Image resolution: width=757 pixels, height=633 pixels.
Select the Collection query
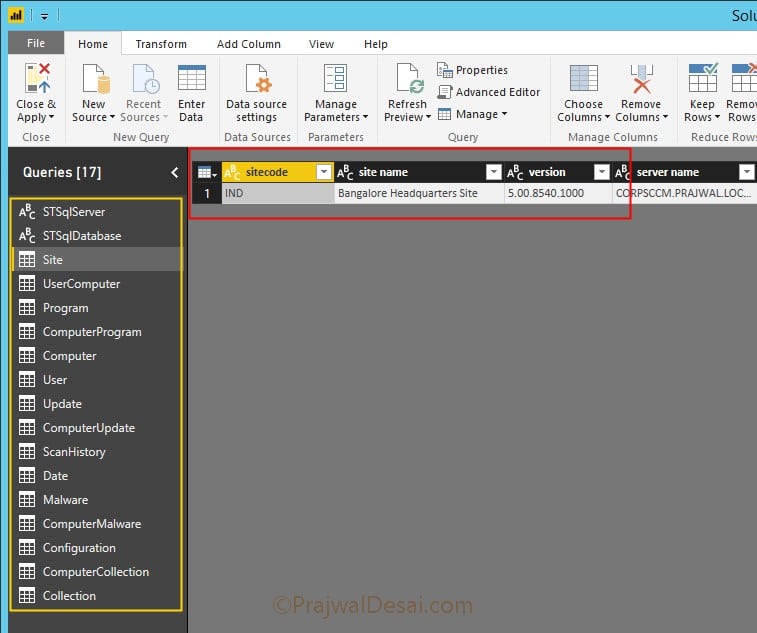point(97,595)
